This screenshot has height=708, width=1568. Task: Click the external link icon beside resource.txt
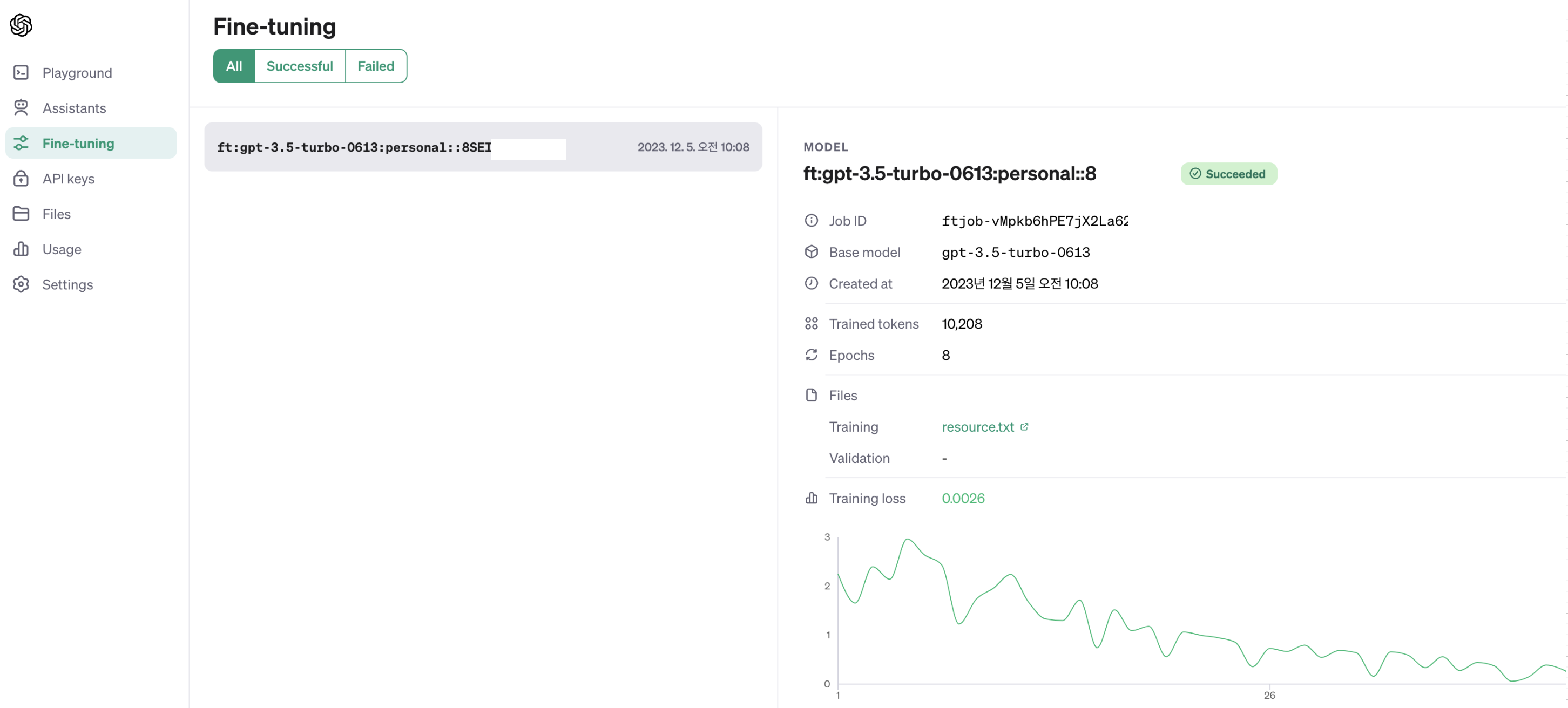click(1024, 426)
